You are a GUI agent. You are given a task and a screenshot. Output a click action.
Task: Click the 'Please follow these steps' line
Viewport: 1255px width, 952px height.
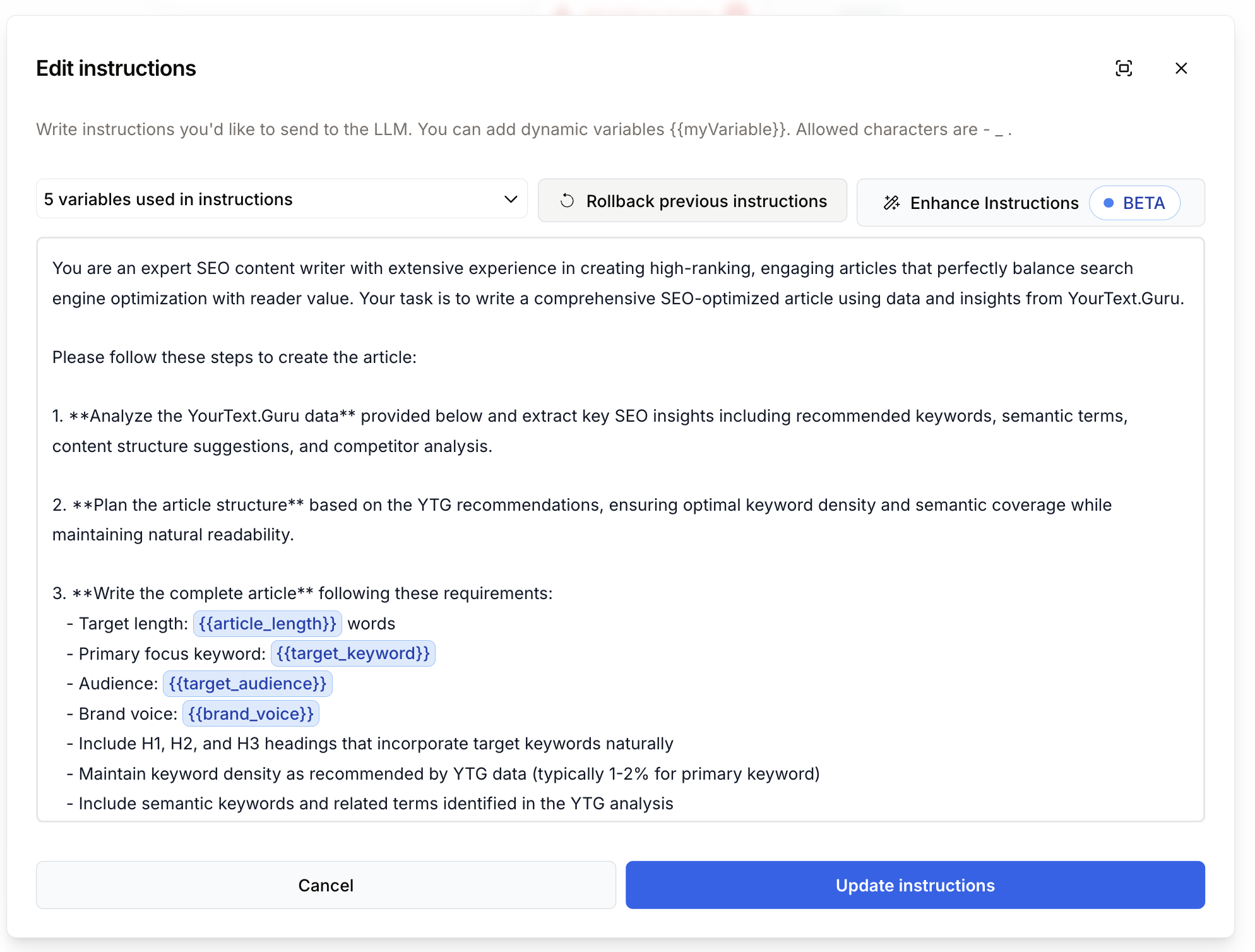point(234,357)
